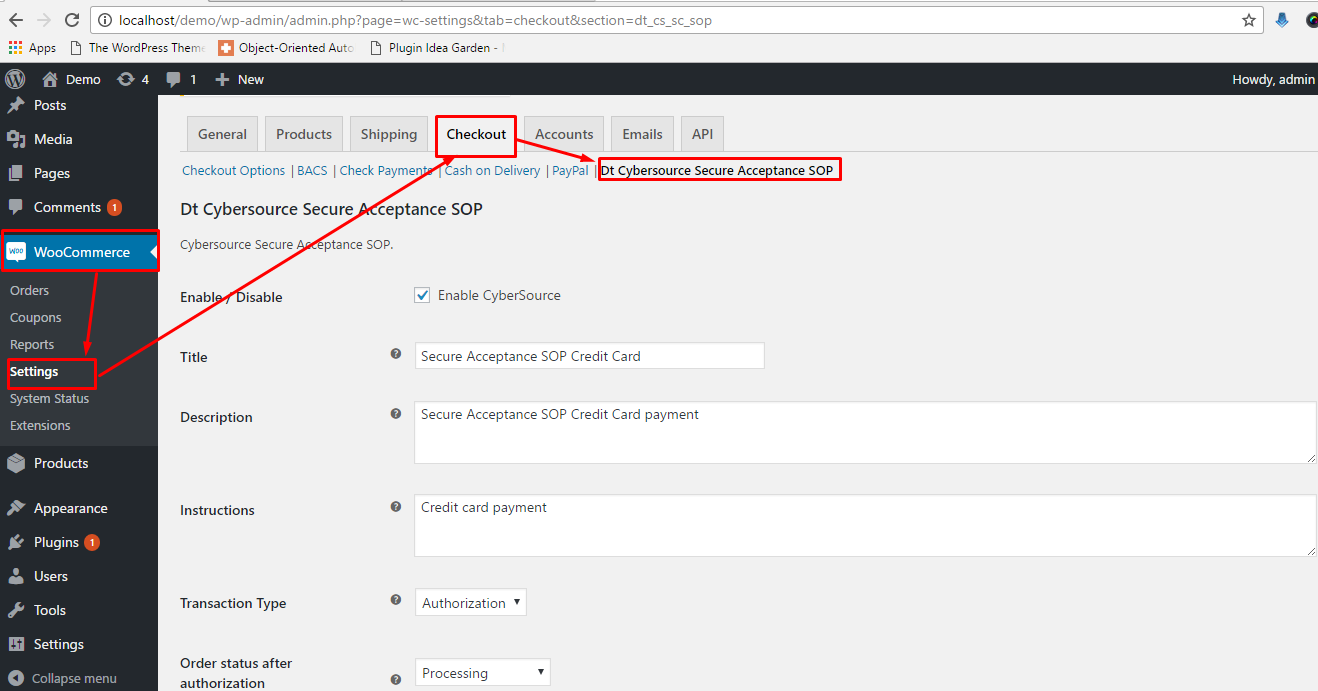
Task: Select the Products cube icon in sidebar
Action: tap(15, 463)
